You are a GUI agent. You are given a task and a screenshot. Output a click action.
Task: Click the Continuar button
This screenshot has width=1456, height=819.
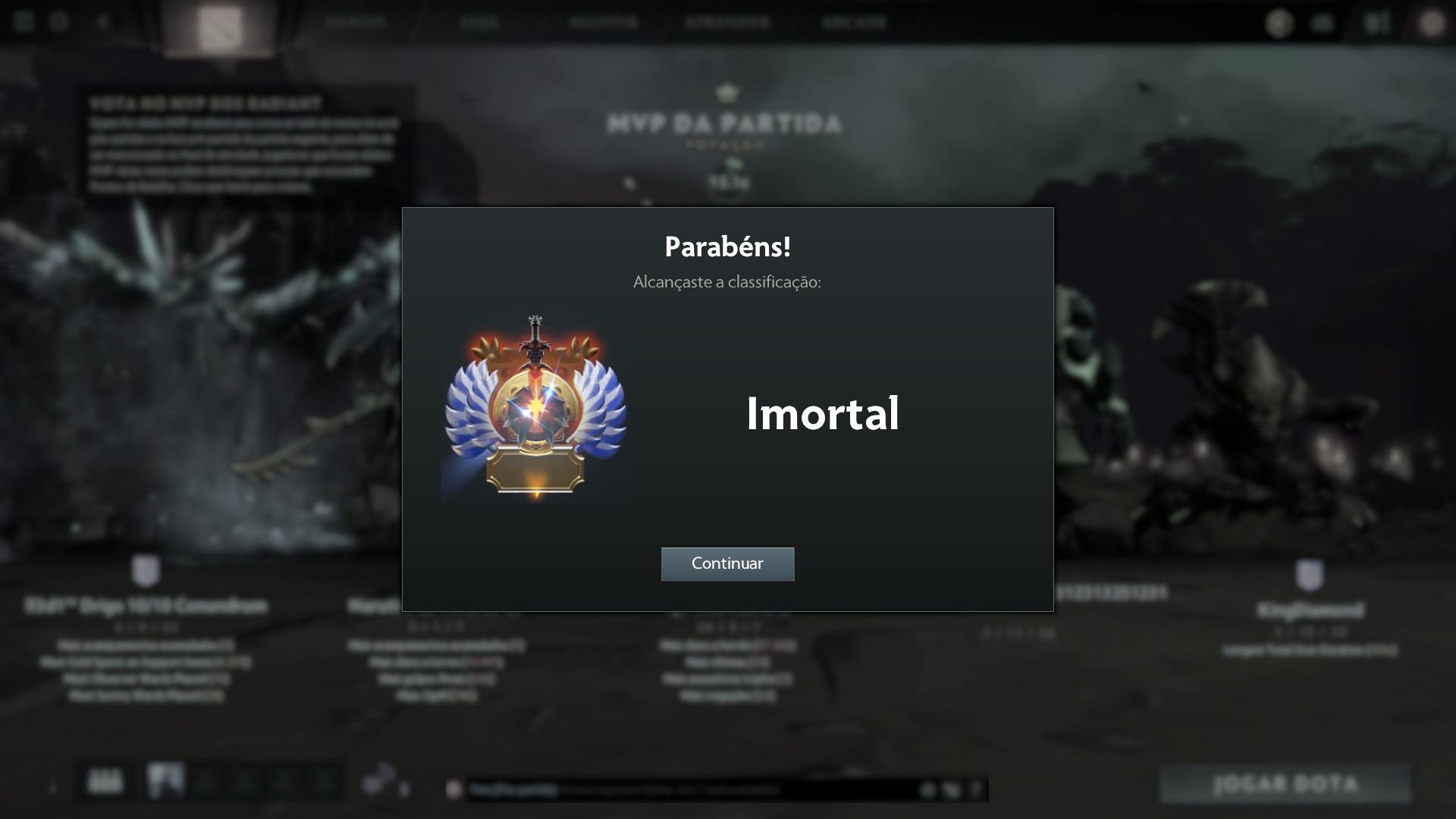pyautogui.click(x=727, y=563)
